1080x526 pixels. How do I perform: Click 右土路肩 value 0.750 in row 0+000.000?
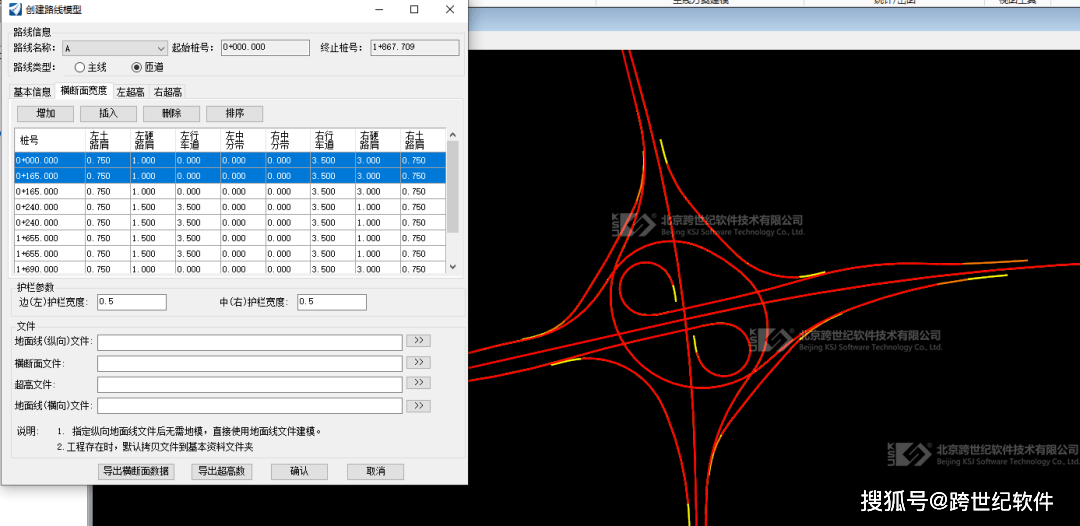423,160
